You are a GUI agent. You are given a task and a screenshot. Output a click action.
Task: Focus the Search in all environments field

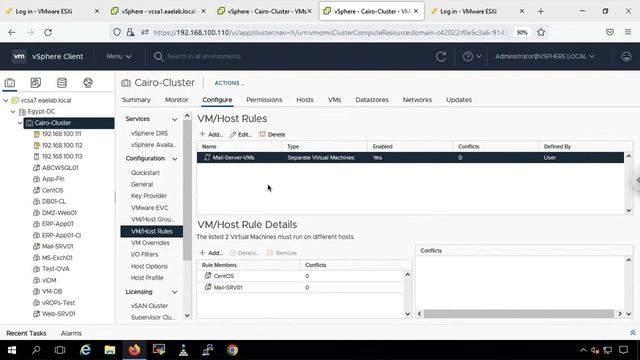coord(204,56)
